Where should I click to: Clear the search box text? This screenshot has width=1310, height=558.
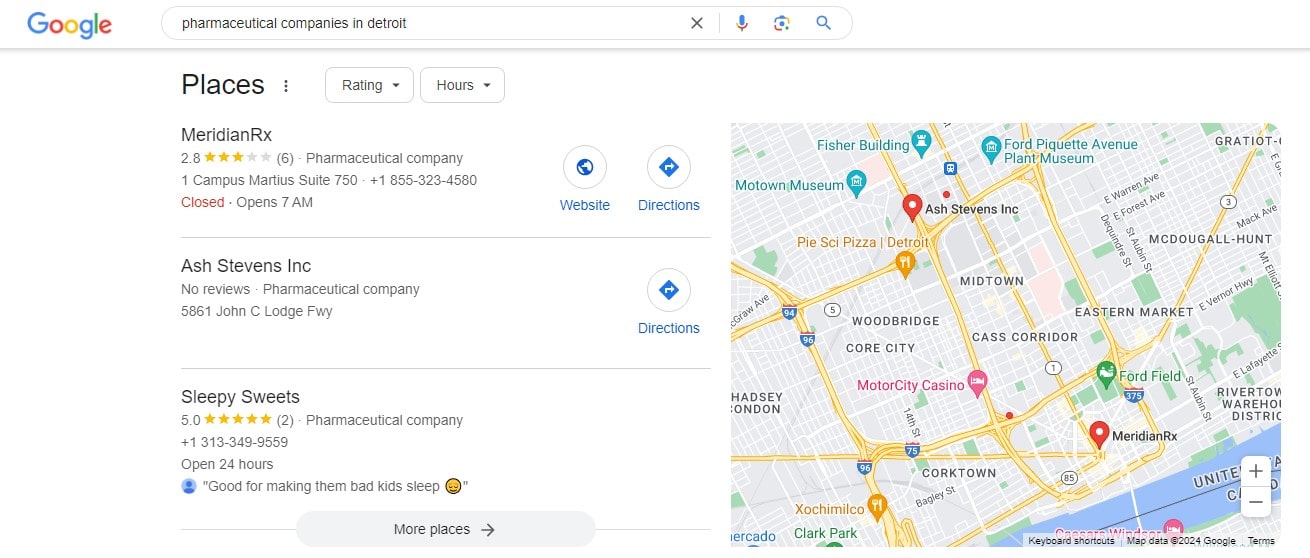(x=697, y=23)
